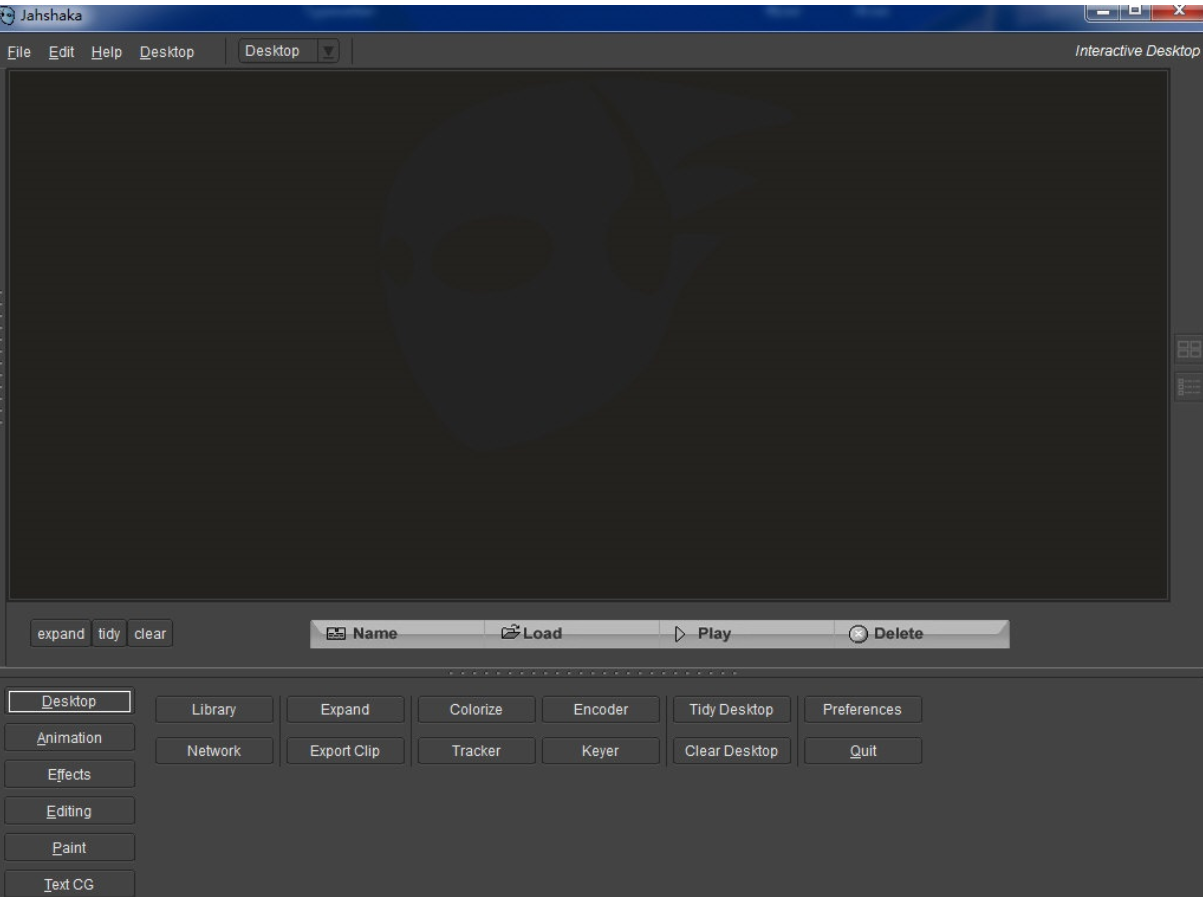The height and width of the screenshot is (897, 1203).
Task: Click the dotted splitter handle above module panel
Action: click(595, 673)
